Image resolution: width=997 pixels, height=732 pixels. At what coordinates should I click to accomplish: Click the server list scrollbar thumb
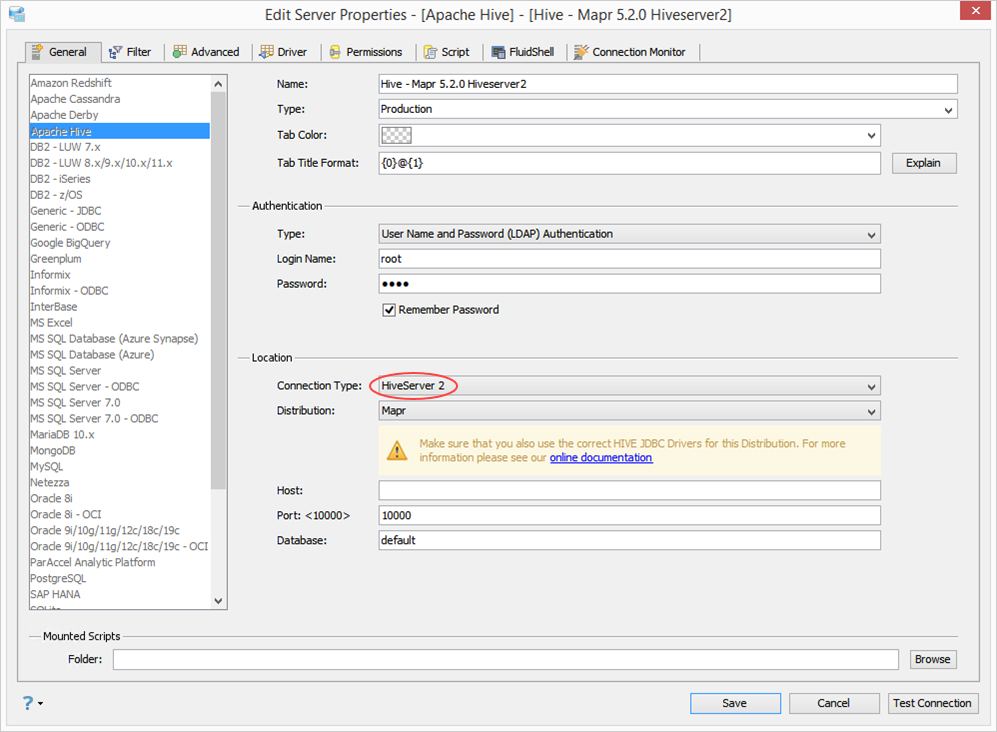coord(218,290)
